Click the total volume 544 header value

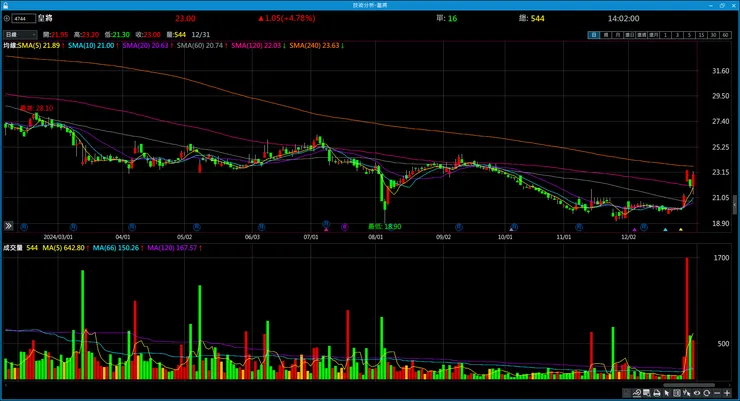click(538, 18)
